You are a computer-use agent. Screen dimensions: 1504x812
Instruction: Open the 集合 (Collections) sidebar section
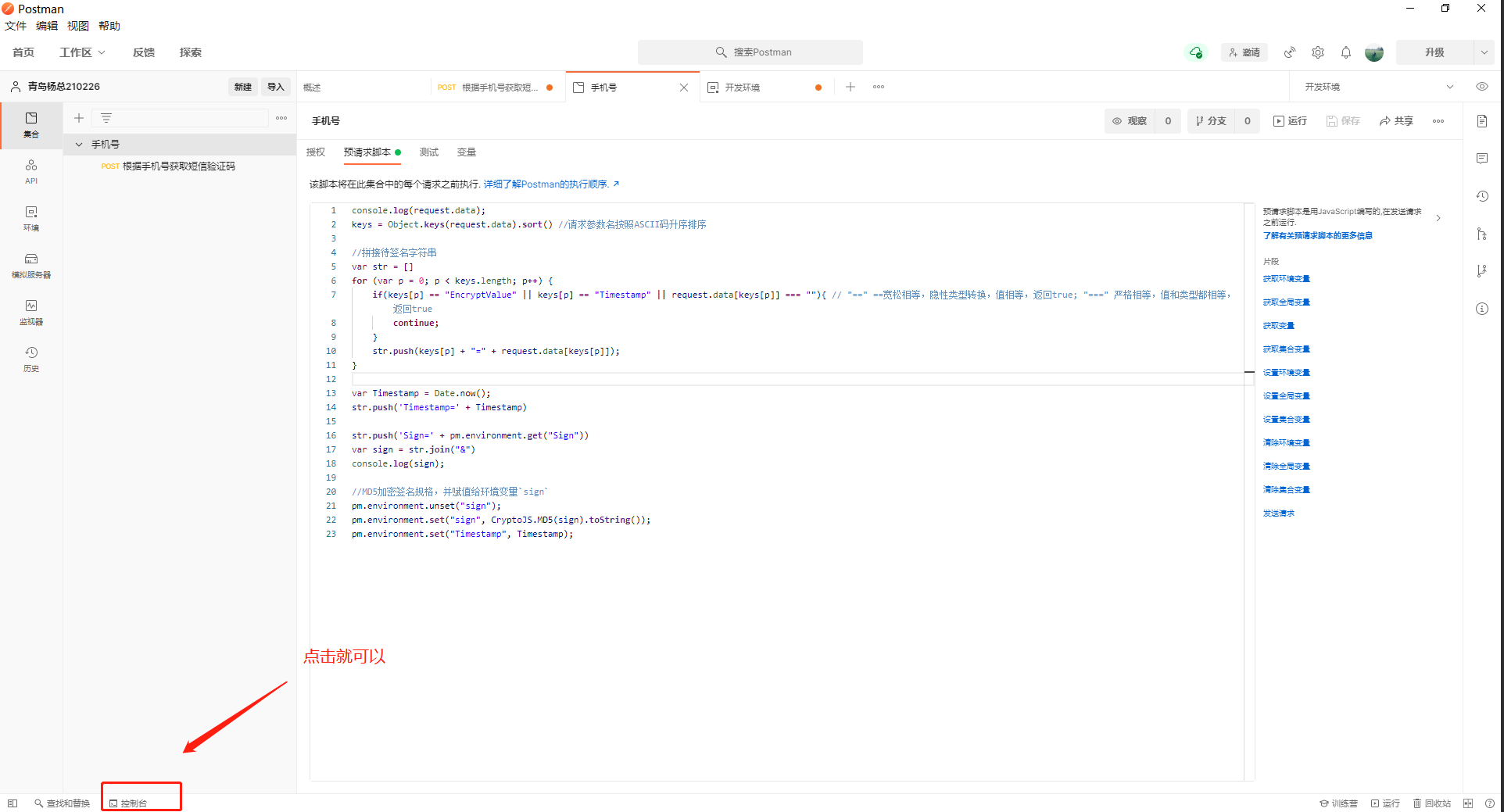(31, 124)
